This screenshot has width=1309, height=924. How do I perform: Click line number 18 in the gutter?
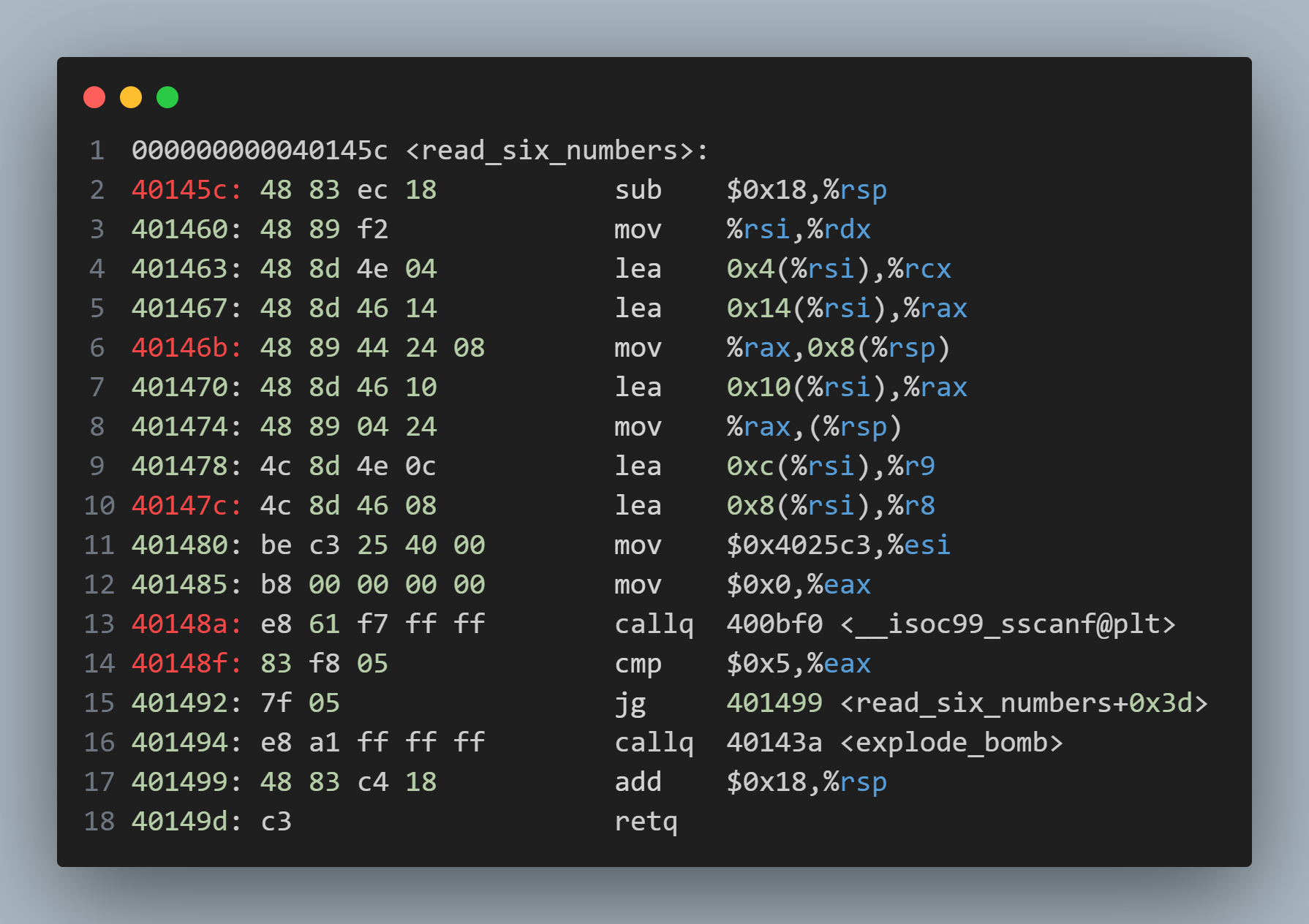tap(99, 822)
